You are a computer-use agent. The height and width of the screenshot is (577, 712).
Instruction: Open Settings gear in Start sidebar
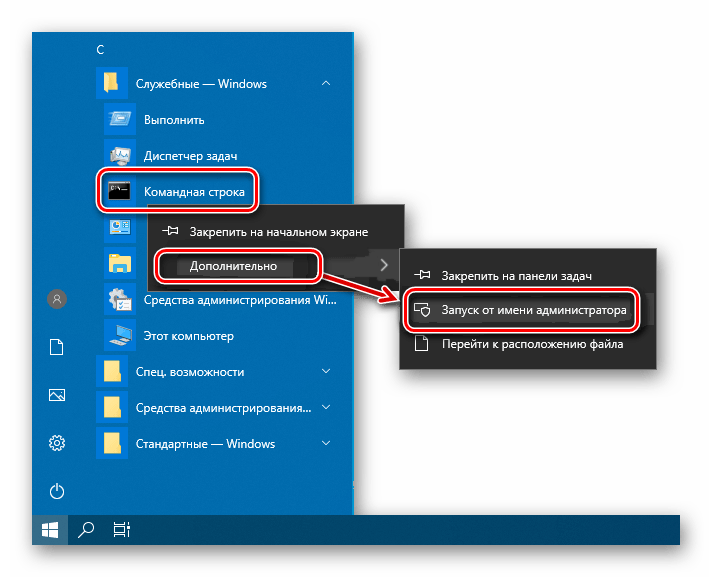click(x=57, y=443)
